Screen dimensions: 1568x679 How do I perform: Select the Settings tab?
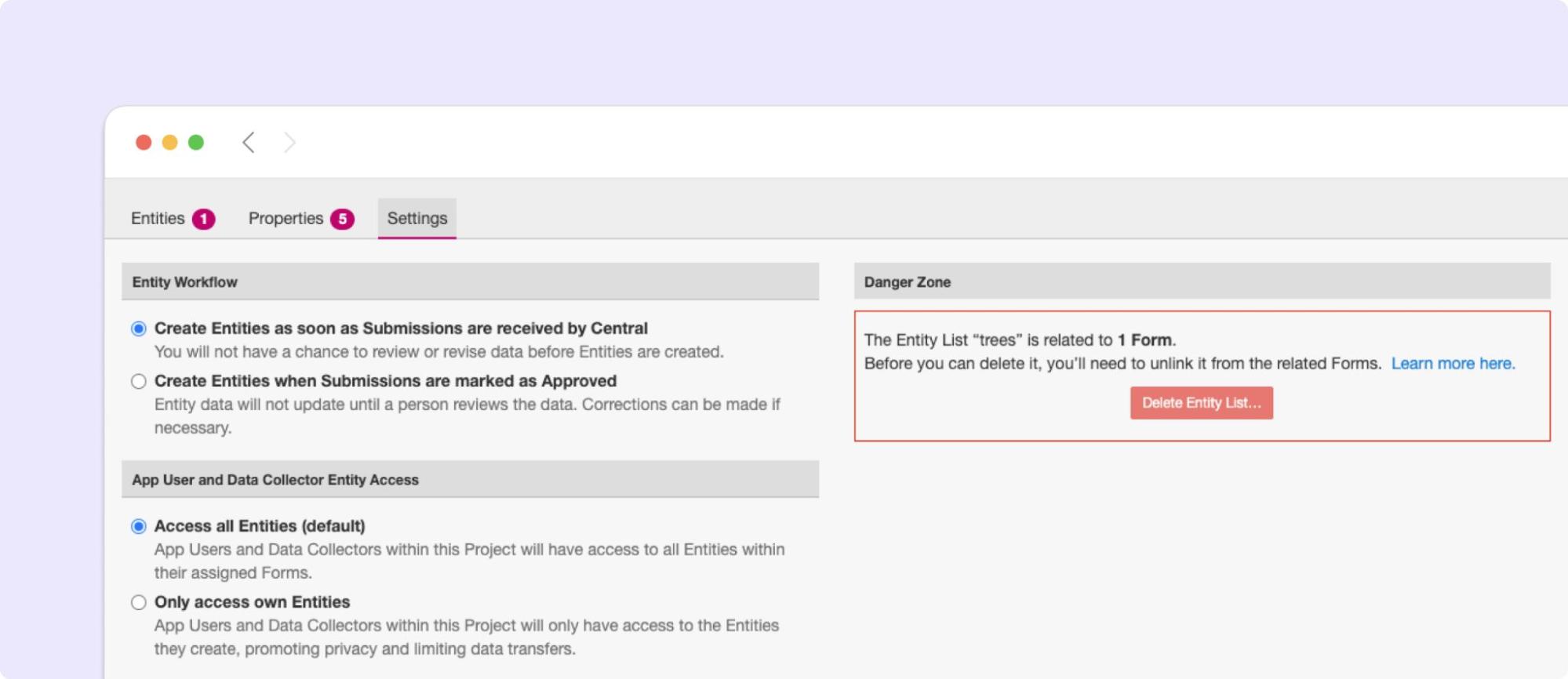tap(417, 219)
